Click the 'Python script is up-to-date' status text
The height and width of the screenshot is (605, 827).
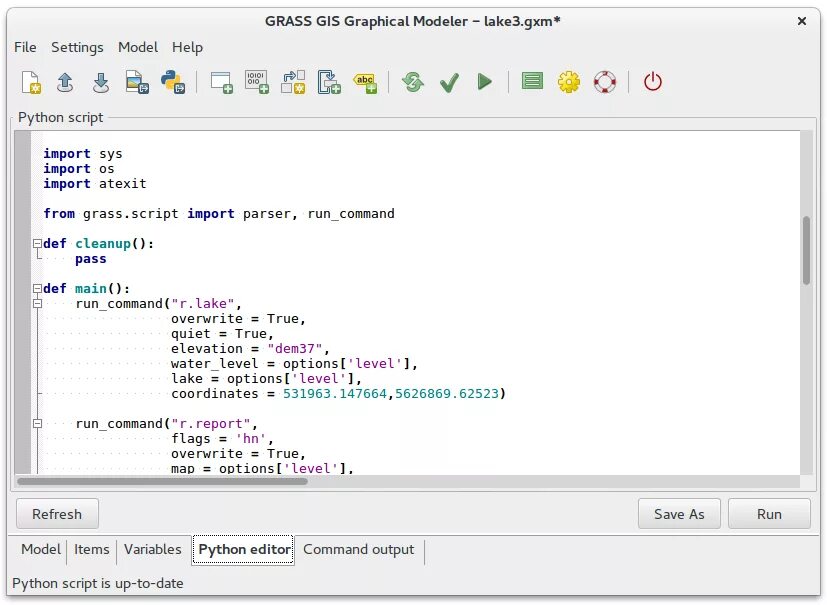pos(98,583)
